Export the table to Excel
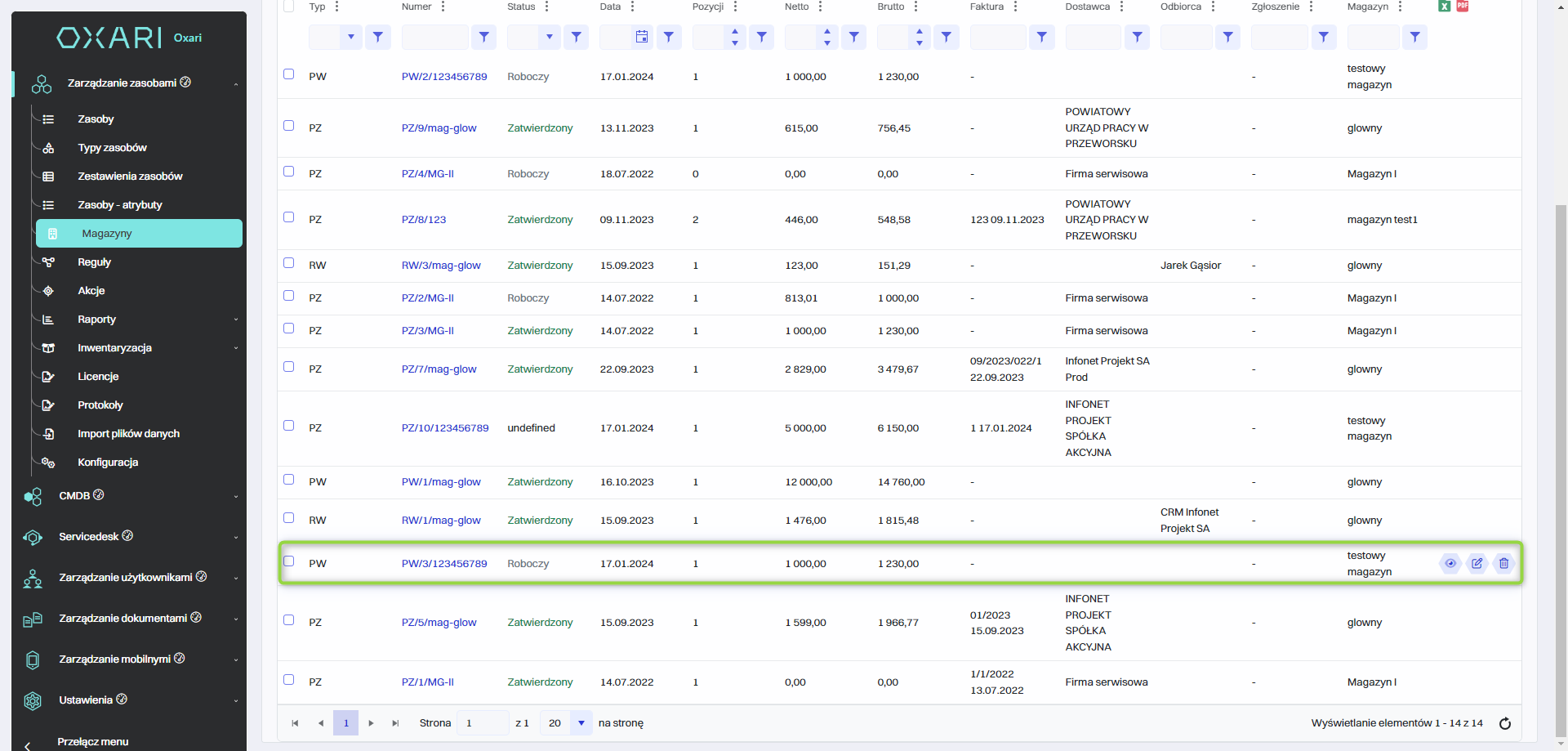Image resolution: width=1568 pixels, height=751 pixels. pyautogui.click(x=1444, y=6)
